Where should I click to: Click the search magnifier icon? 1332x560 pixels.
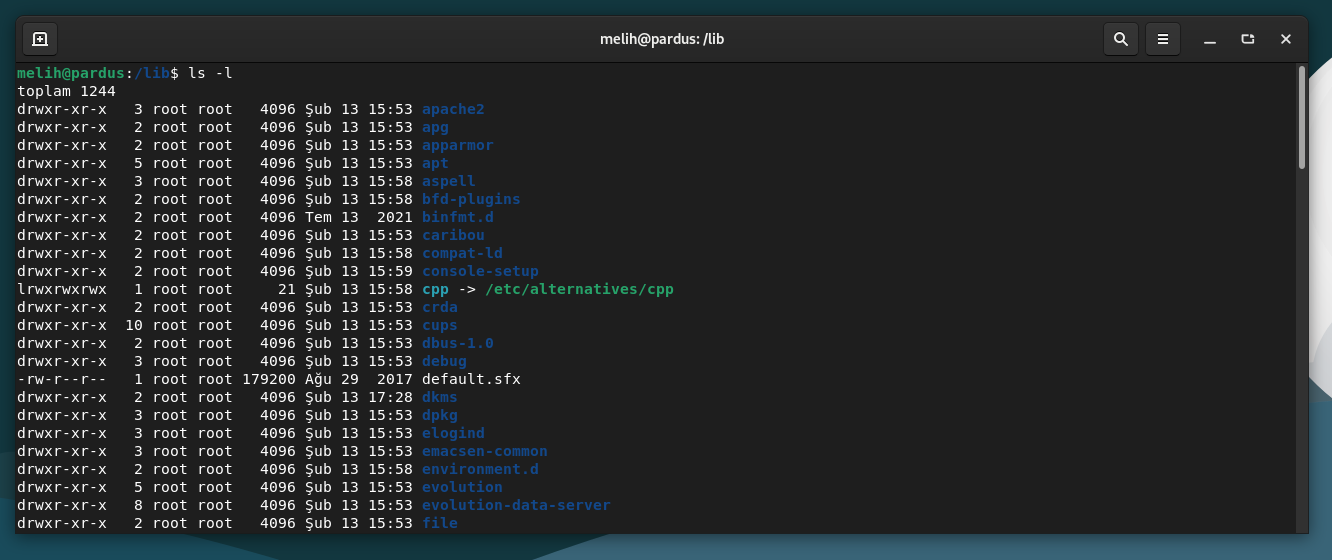(x=1121, y=39)
